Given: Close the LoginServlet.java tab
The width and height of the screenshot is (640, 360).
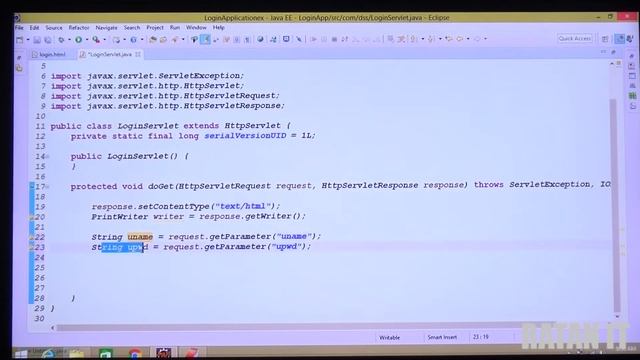Looking at the screenshot, I should coord(138,54).
